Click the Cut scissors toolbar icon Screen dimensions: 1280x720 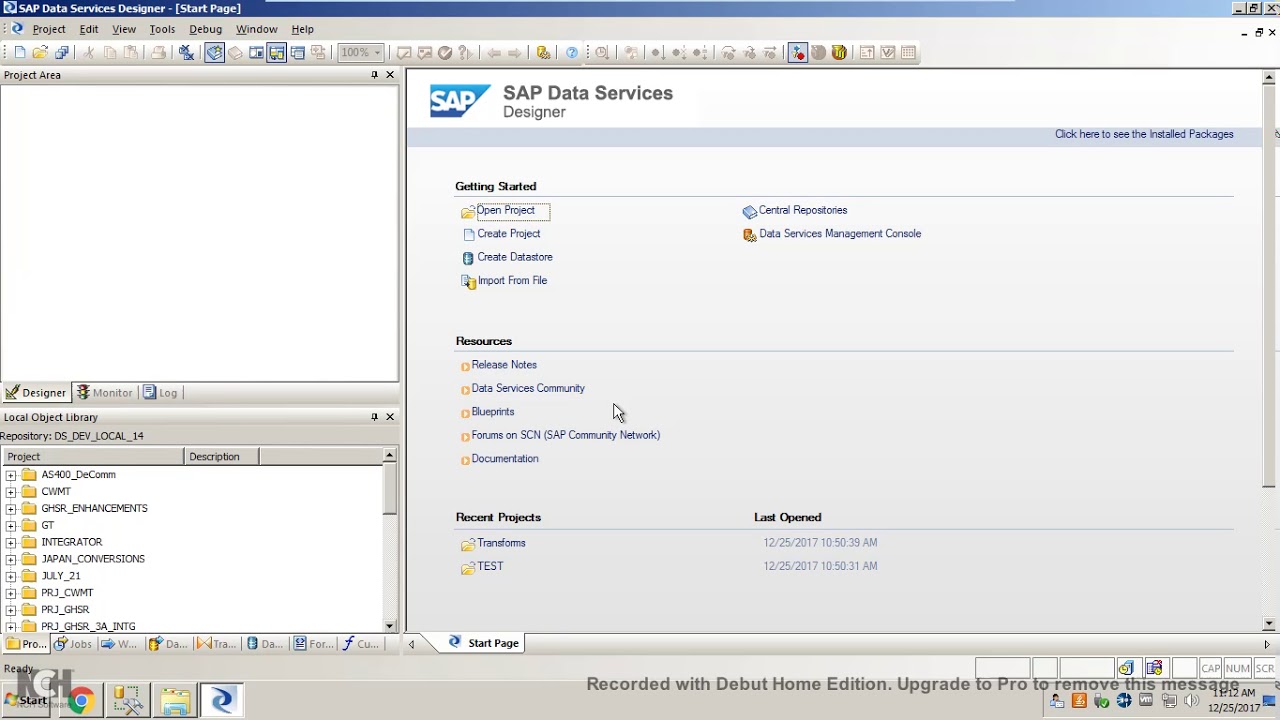(88, 53)
